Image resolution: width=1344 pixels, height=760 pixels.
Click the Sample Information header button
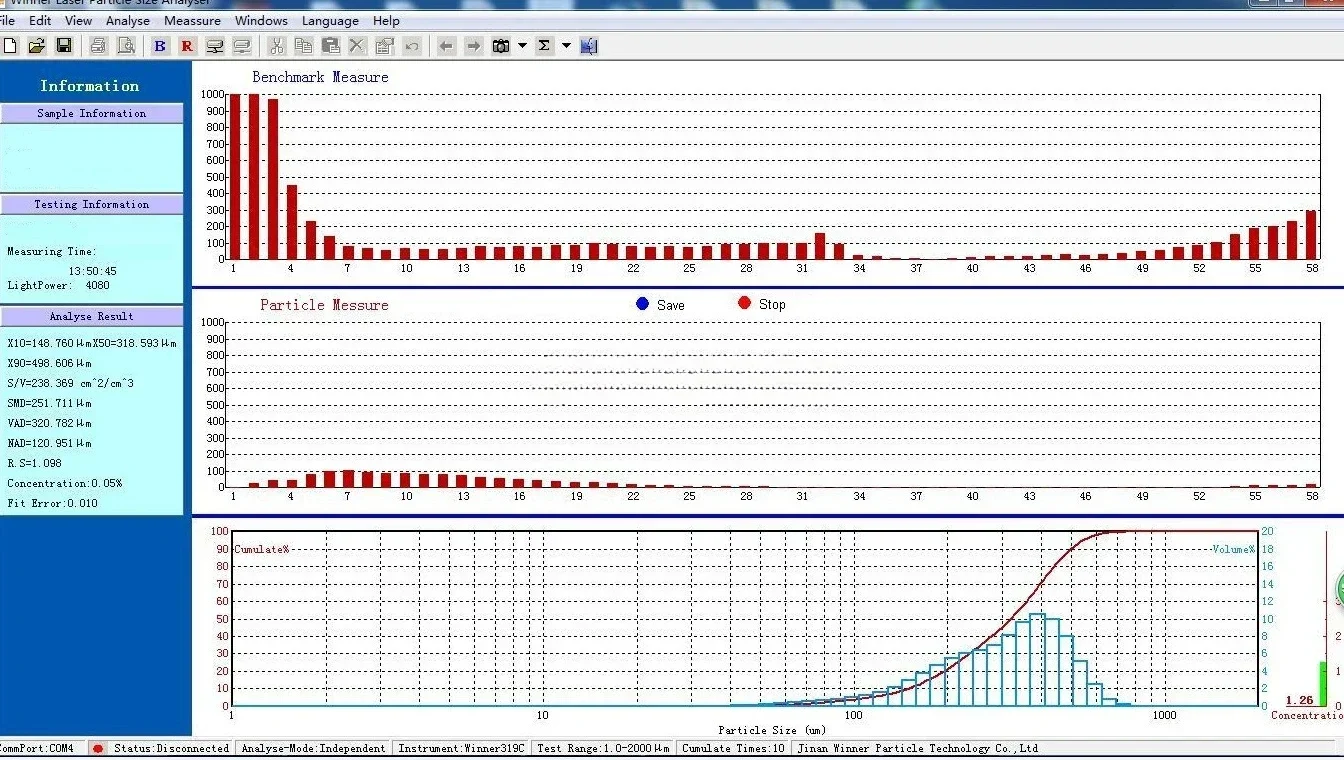(x=92, y=114)
